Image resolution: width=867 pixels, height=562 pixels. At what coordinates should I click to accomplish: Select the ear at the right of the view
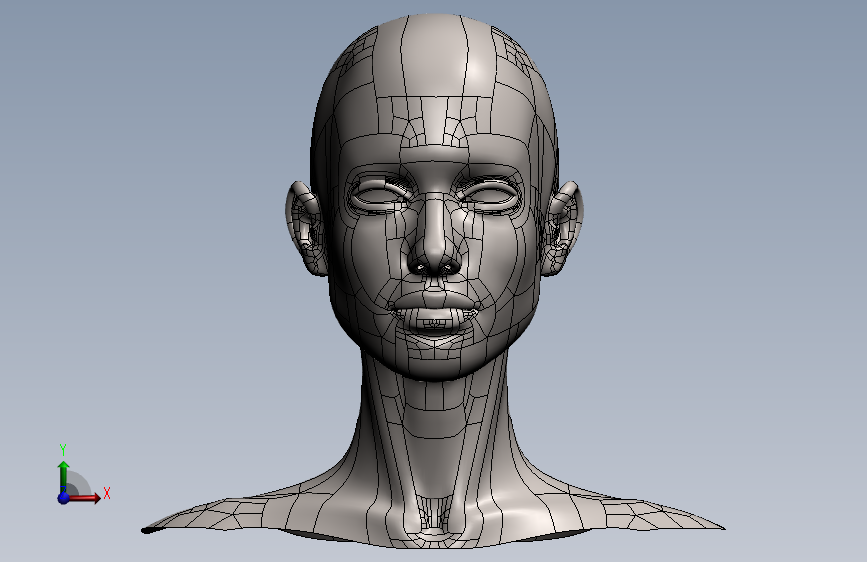(562, 228)
